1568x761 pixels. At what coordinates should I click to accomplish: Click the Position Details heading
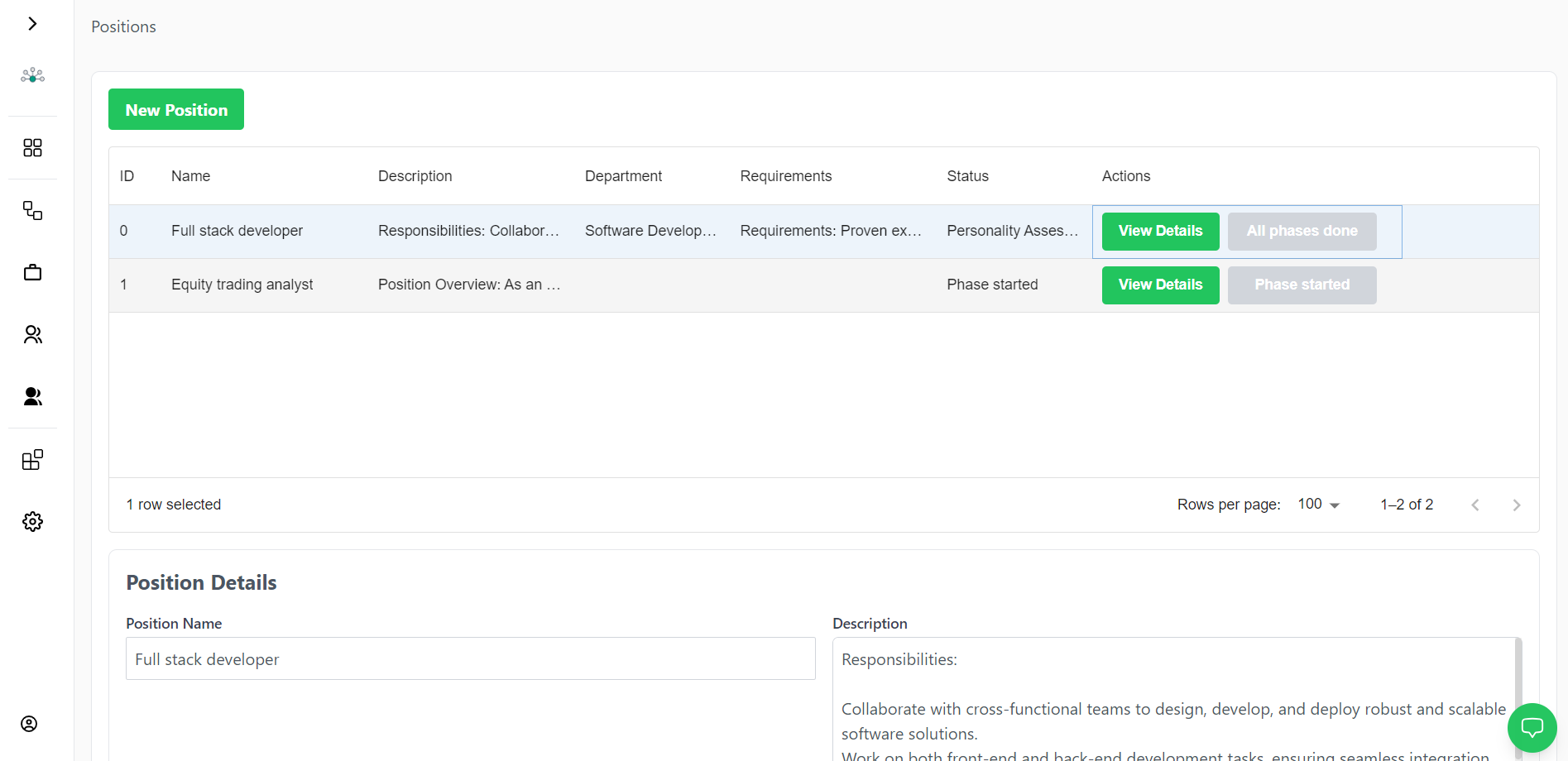tap(201, 582)
